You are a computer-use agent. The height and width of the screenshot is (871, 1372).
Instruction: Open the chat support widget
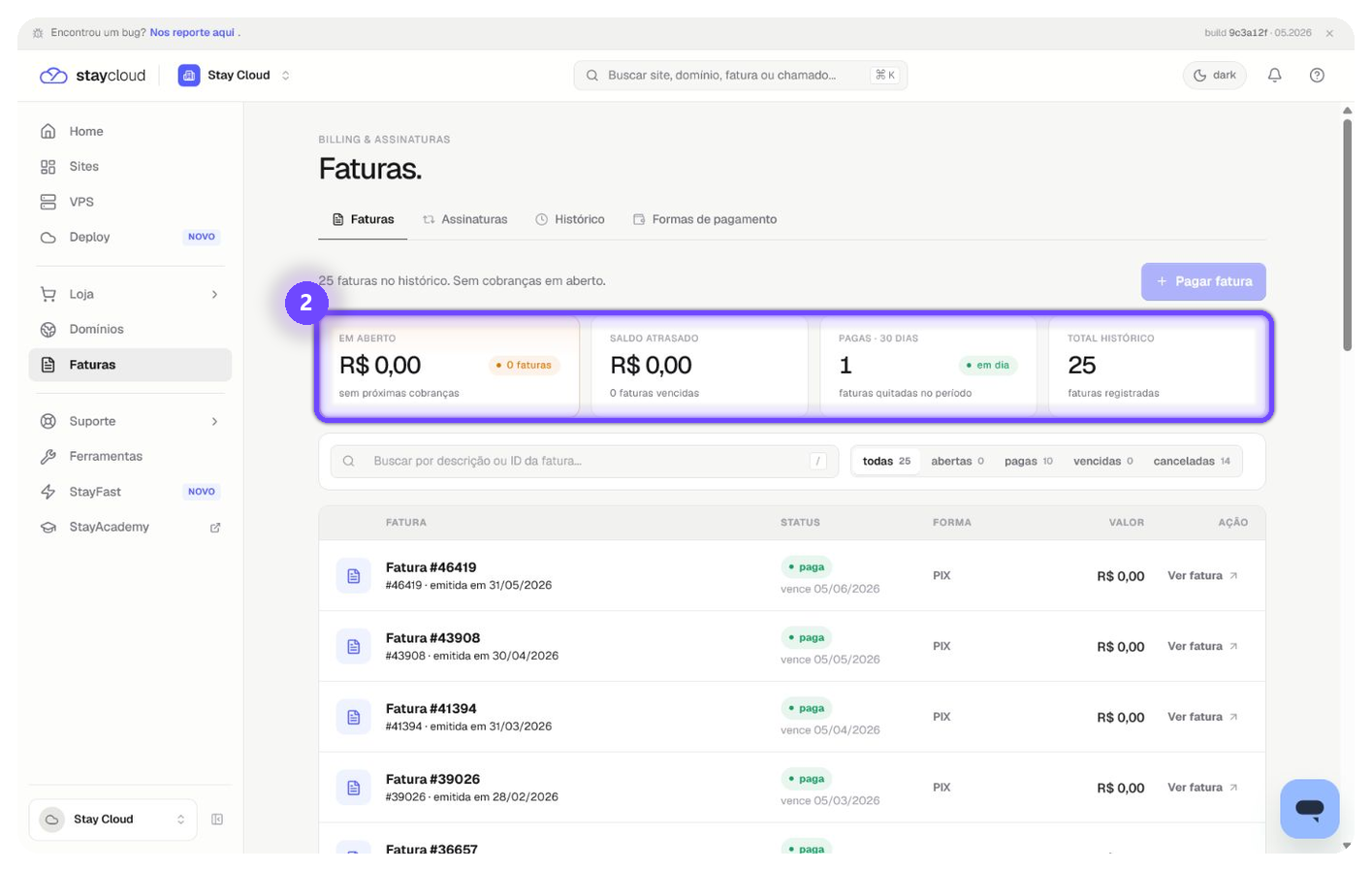tap(1309, 809)
